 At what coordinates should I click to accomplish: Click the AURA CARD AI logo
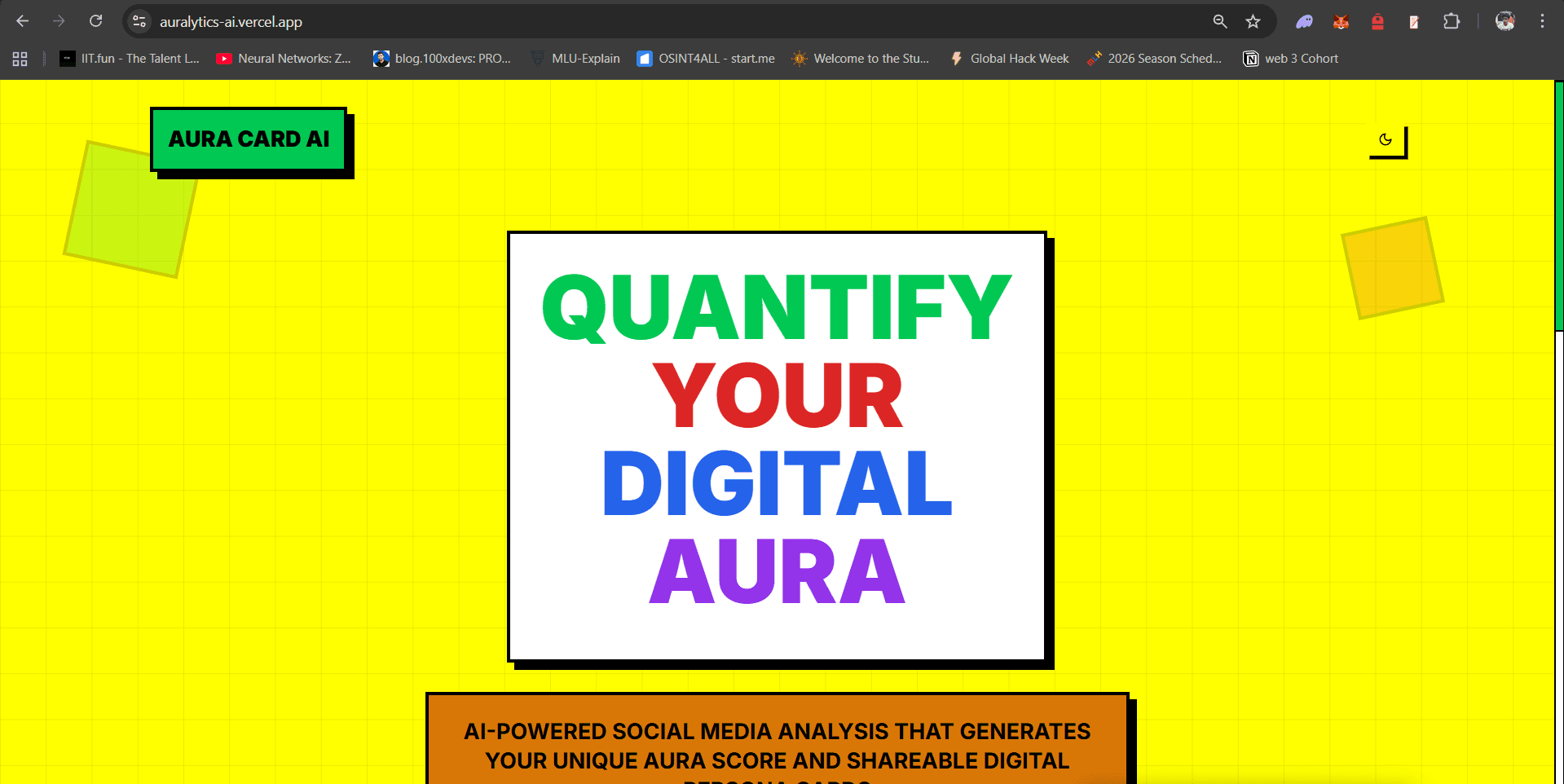[x=249, y=139]
